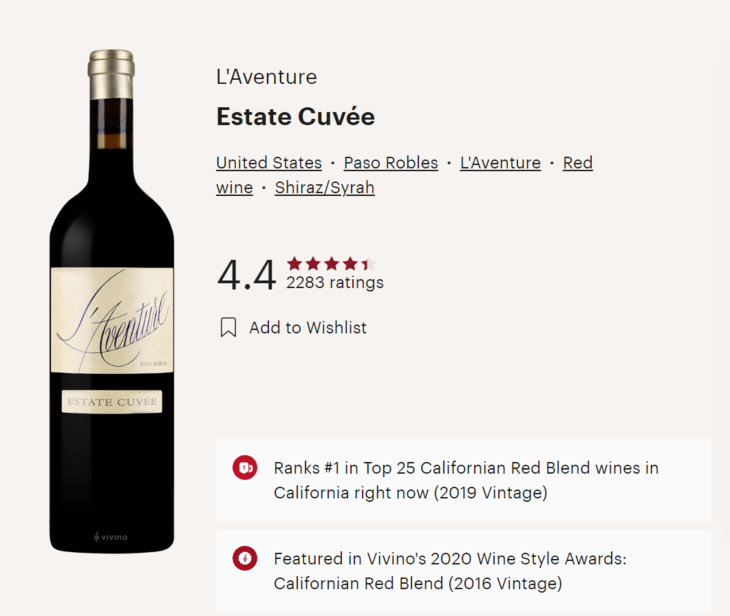Click the five-star rating icons

tap(330, 264)
